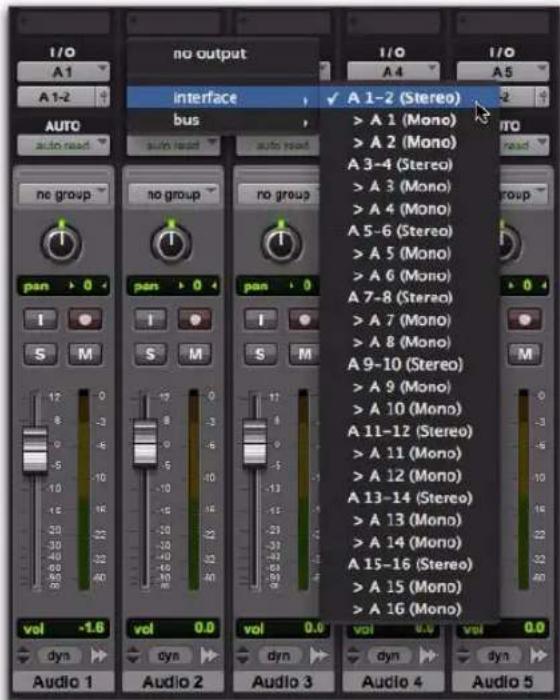Select A 13-14 (Stereo) output
Screen dimensions: 560x700
click(x=409, y=497)
